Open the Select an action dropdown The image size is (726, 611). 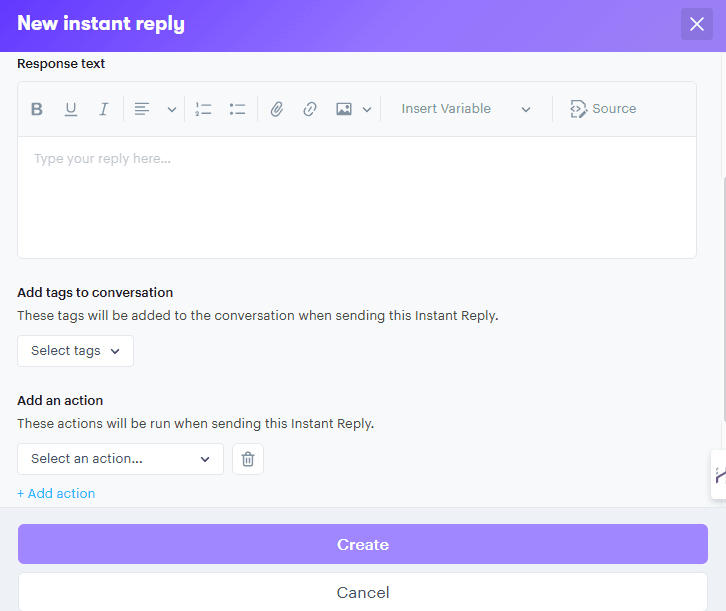click(x=120, y=459)
